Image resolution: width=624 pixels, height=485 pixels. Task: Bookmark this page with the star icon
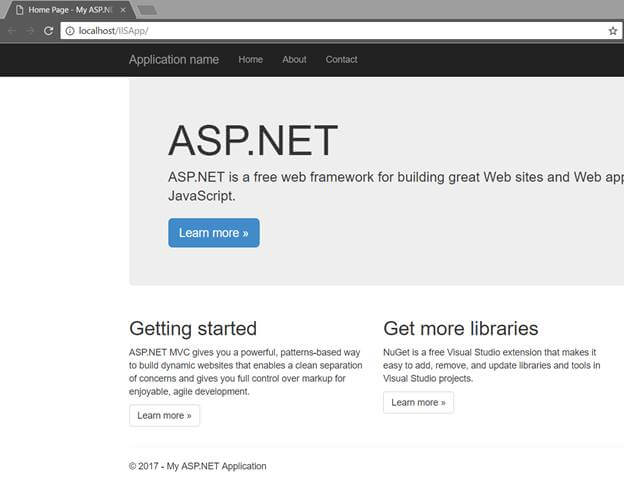tap(612, 31)
